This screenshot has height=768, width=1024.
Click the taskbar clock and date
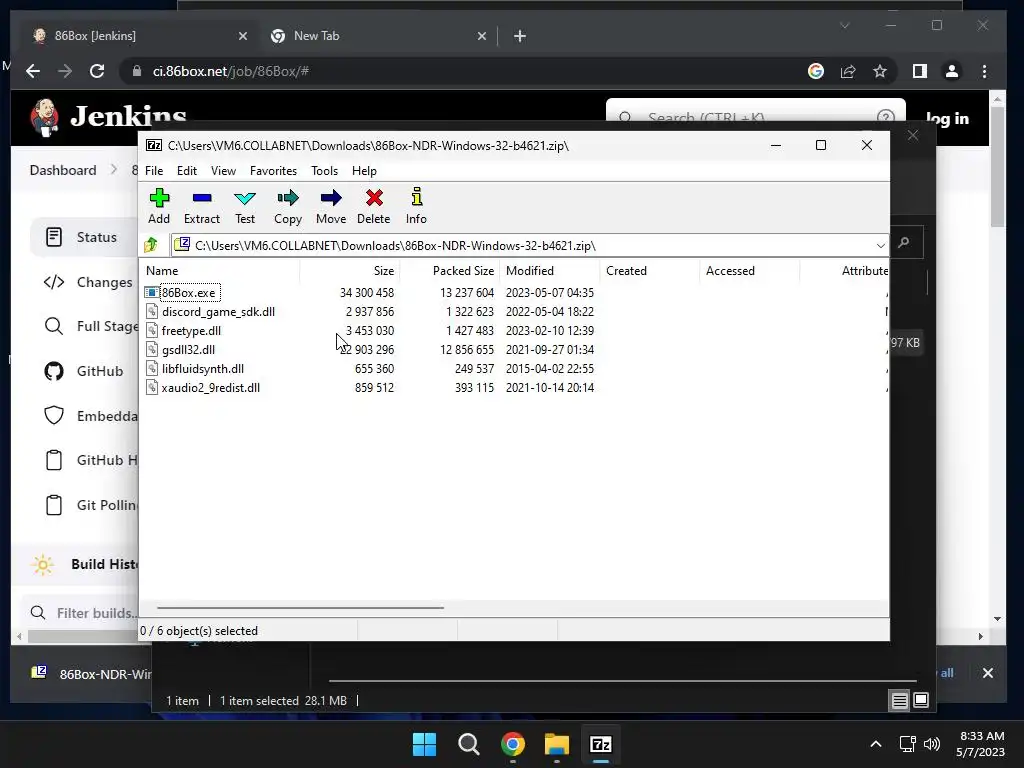click(x=980, y=744)
